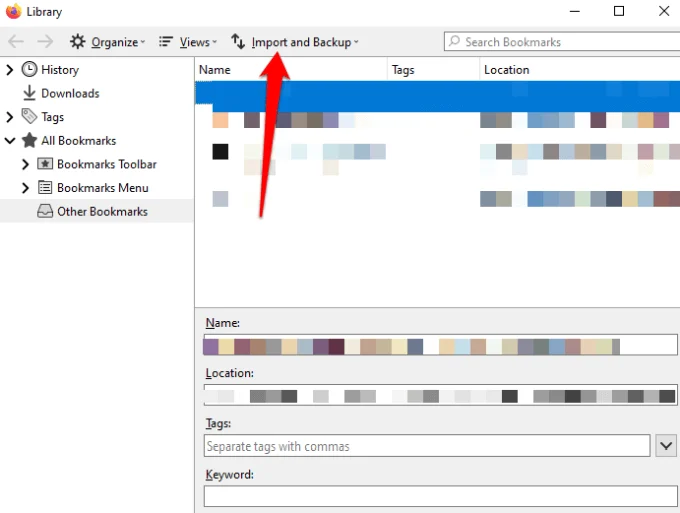Click the History clock icon
Viewport: 680px width, 513px height.
(x=29, y=69)
